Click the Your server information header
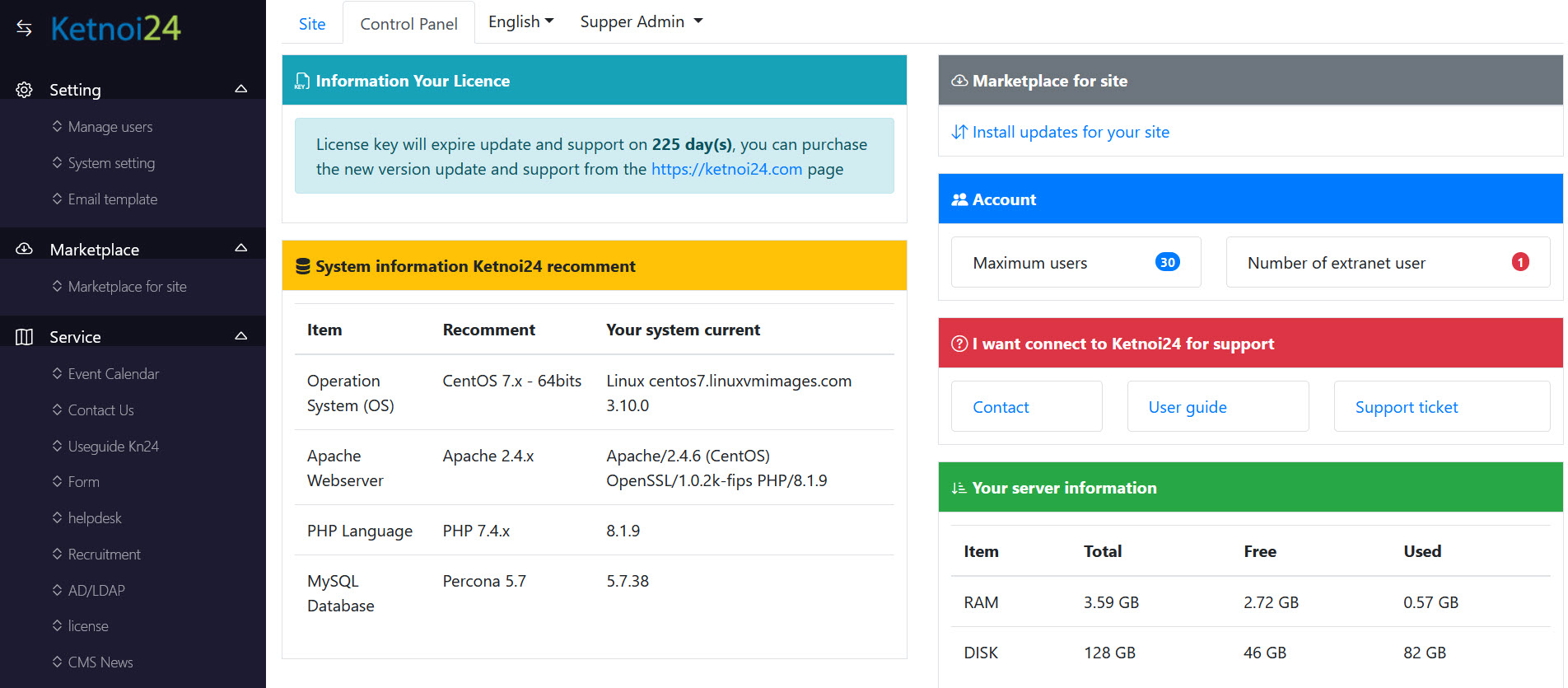This screenshot has width=1568, height=688. [x=1250, y=487]
